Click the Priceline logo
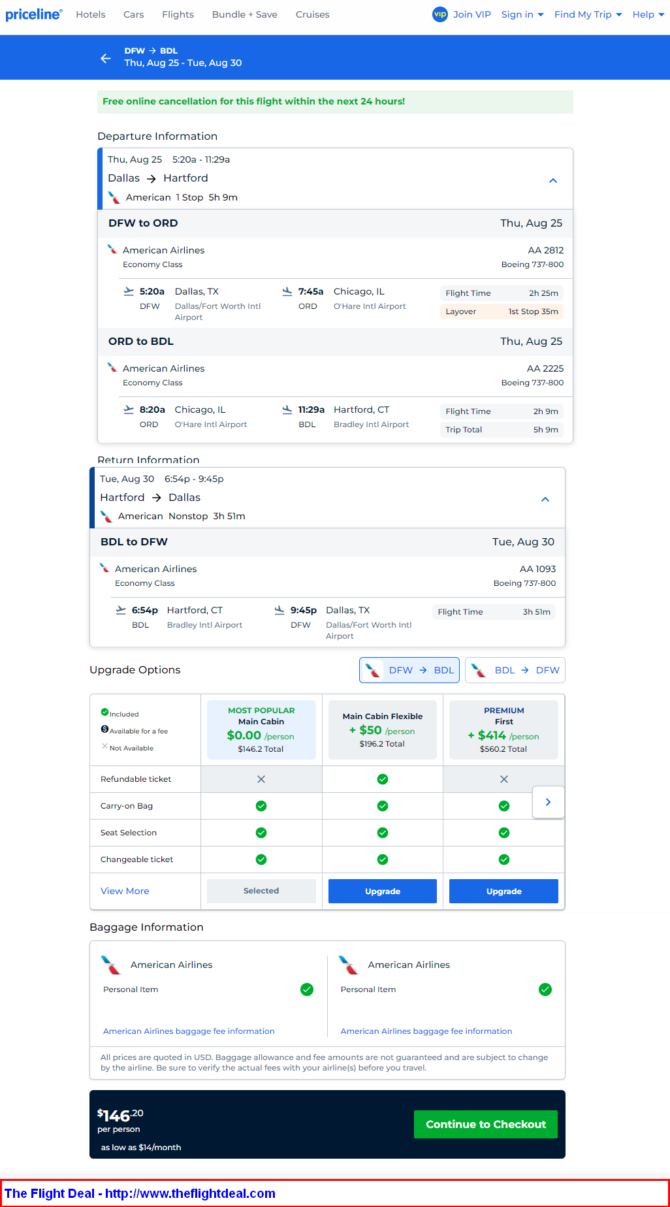The height and width of the screenshot is (1207, 670). (34, 15)
